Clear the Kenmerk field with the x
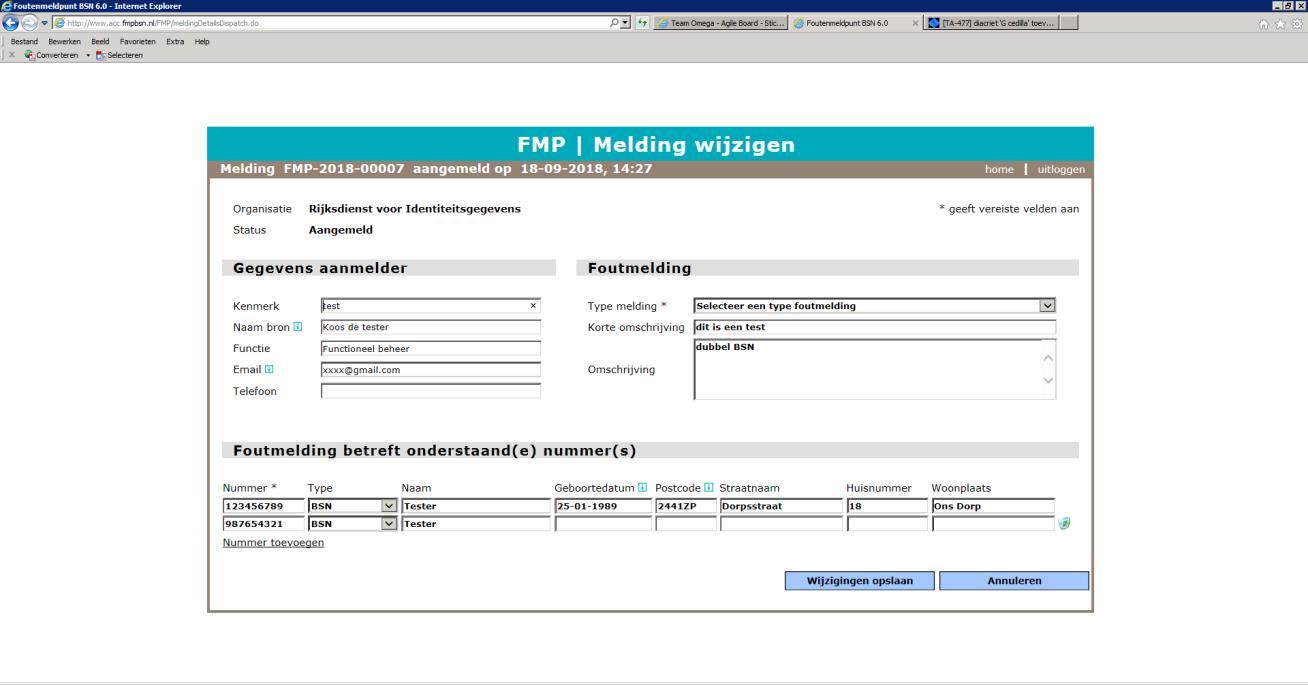 533,306
